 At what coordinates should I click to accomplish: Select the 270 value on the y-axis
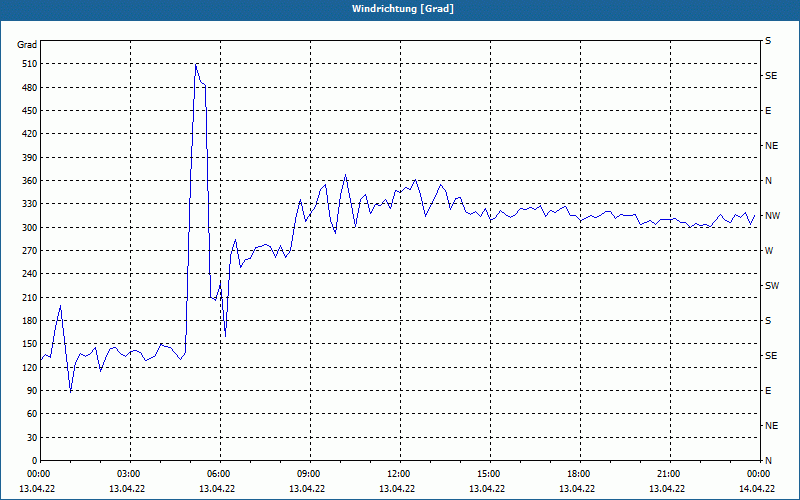pos(30,251)
